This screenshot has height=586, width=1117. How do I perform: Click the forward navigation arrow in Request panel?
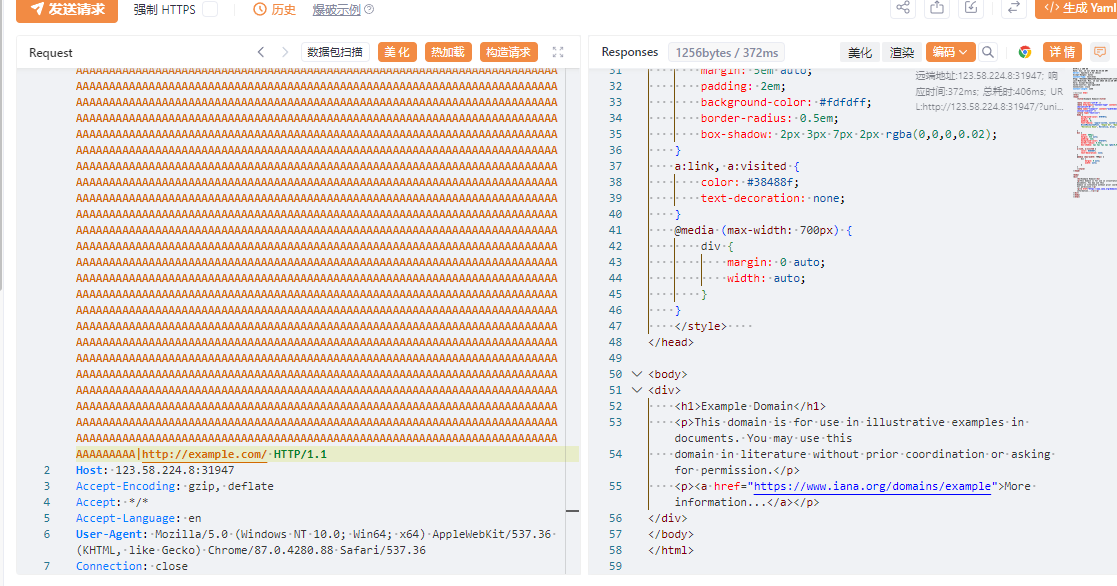285,51
